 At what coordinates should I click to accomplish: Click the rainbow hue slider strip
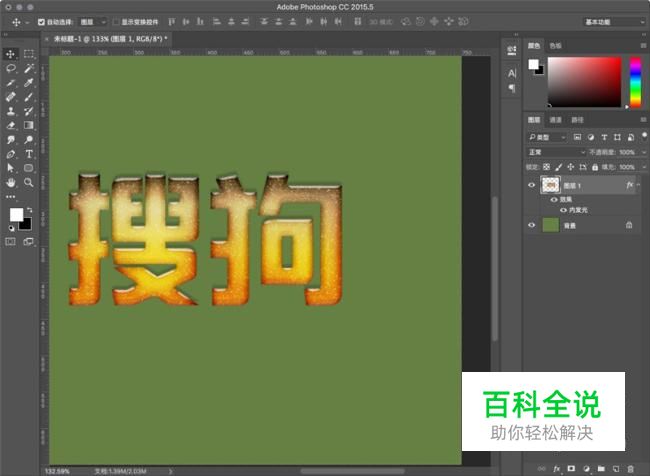635,82
